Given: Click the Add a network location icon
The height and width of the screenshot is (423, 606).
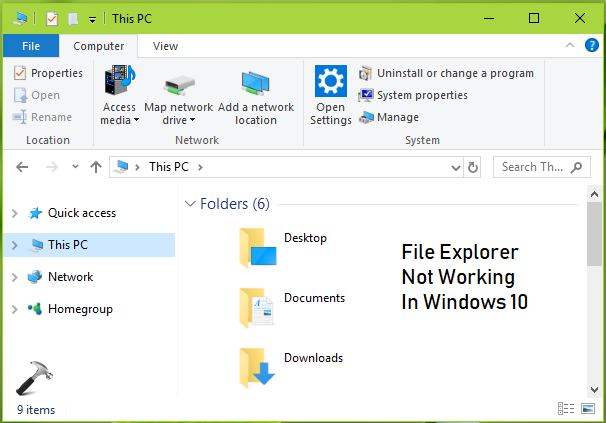Looking at the screenshot, I should [255, 83].
